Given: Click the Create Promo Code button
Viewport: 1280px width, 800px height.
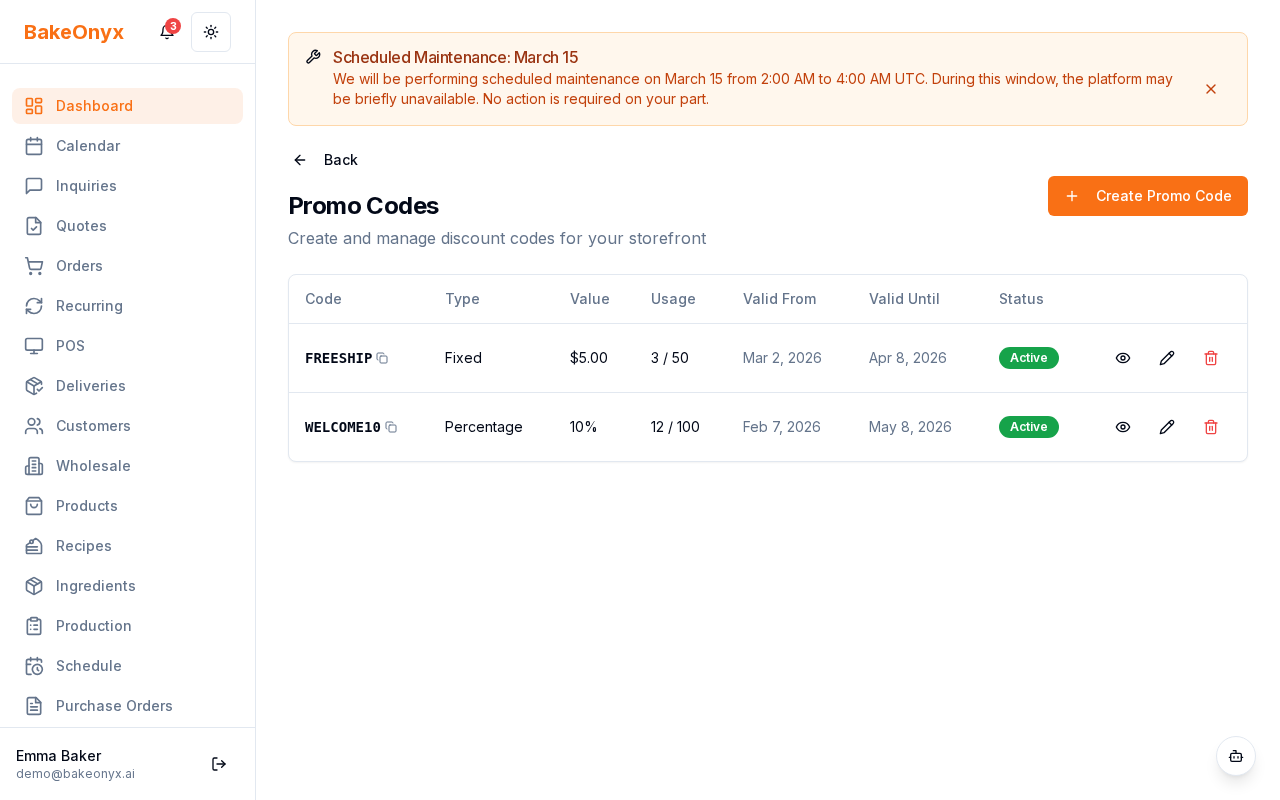Looking at the screenshot, I should 1147,196.
